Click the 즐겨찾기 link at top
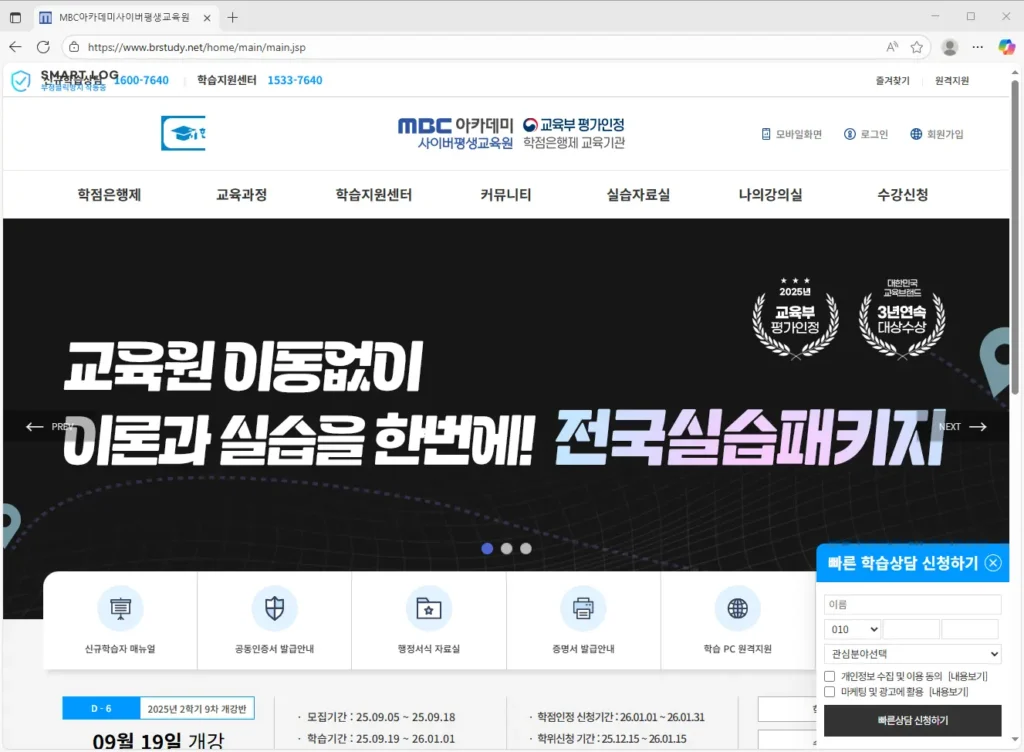Image resolution: width=1024 pixels, height=752 pixels. coord(892,80)
